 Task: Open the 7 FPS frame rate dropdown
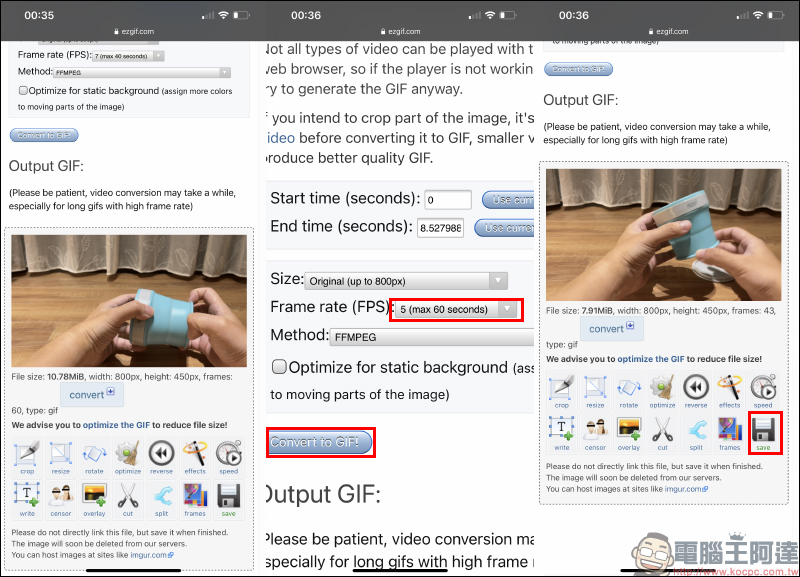coord(129,56)
